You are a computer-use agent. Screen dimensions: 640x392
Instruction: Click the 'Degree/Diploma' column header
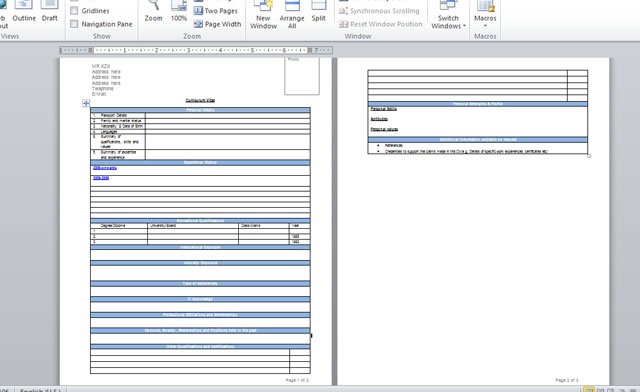click(x=113, y=225)
